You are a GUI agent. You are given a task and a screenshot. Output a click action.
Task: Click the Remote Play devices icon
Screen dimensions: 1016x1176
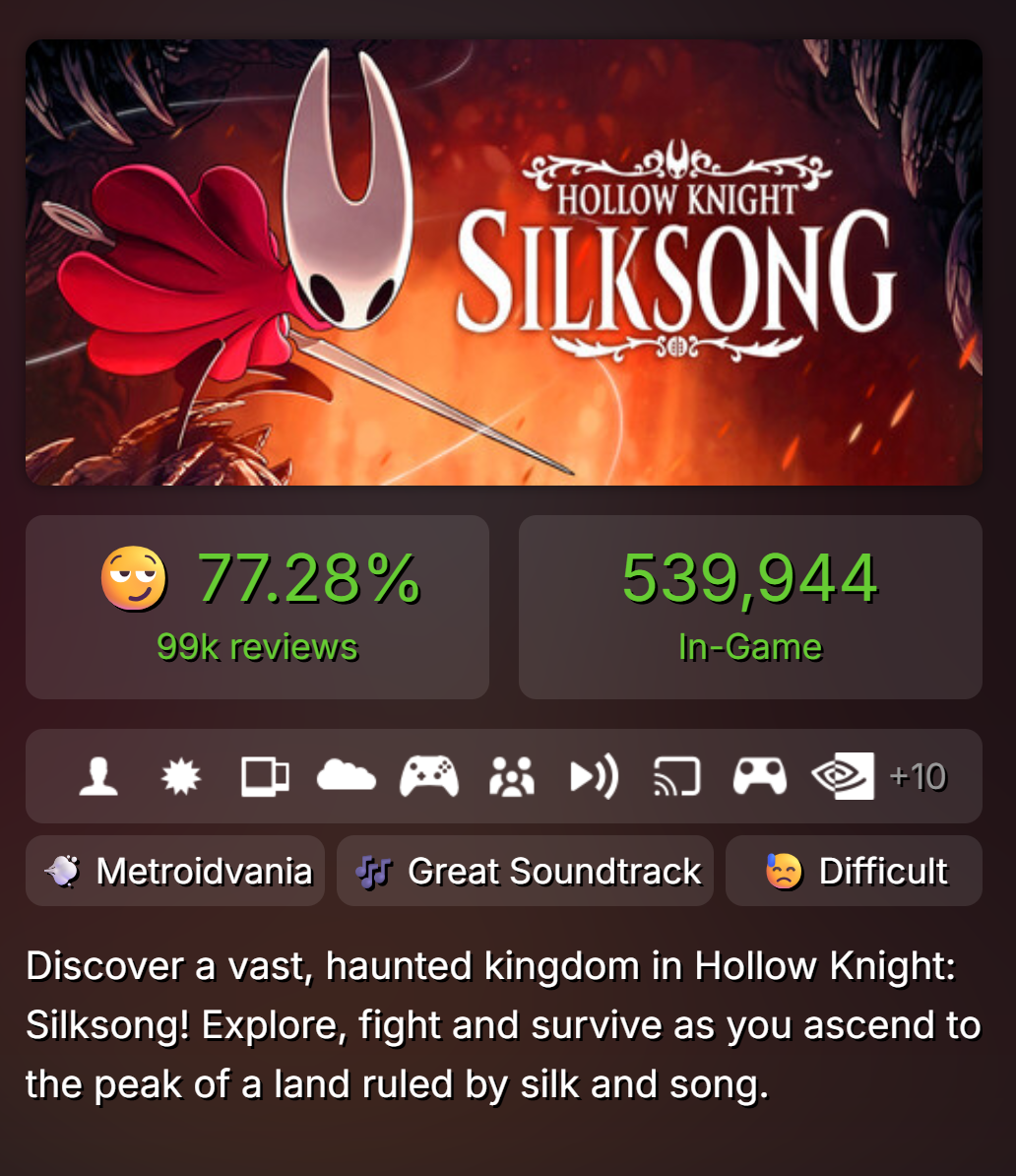265,776
